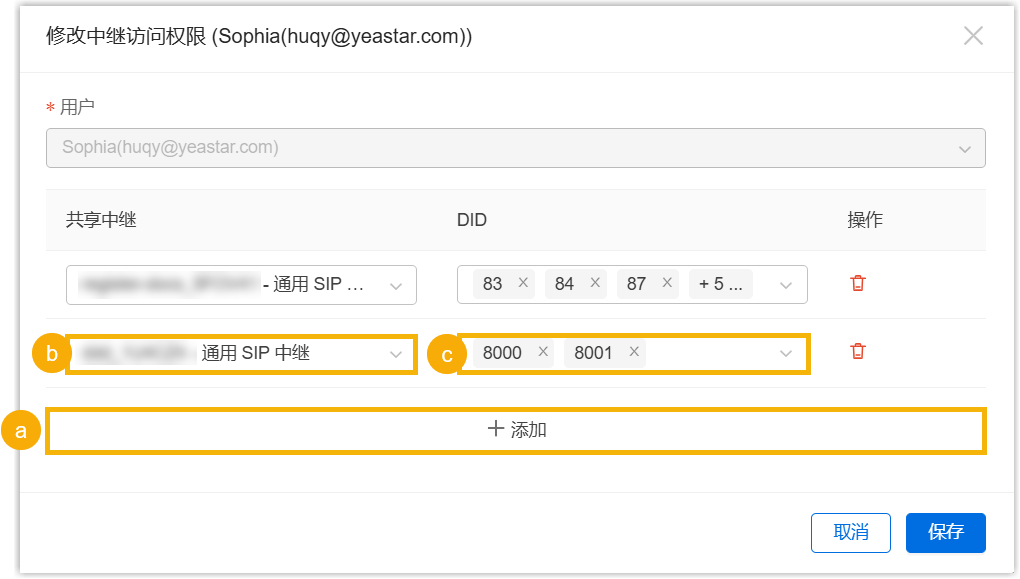Remove DID tag 83
The height and width of the screenshot is (579, 1020).
523,284
